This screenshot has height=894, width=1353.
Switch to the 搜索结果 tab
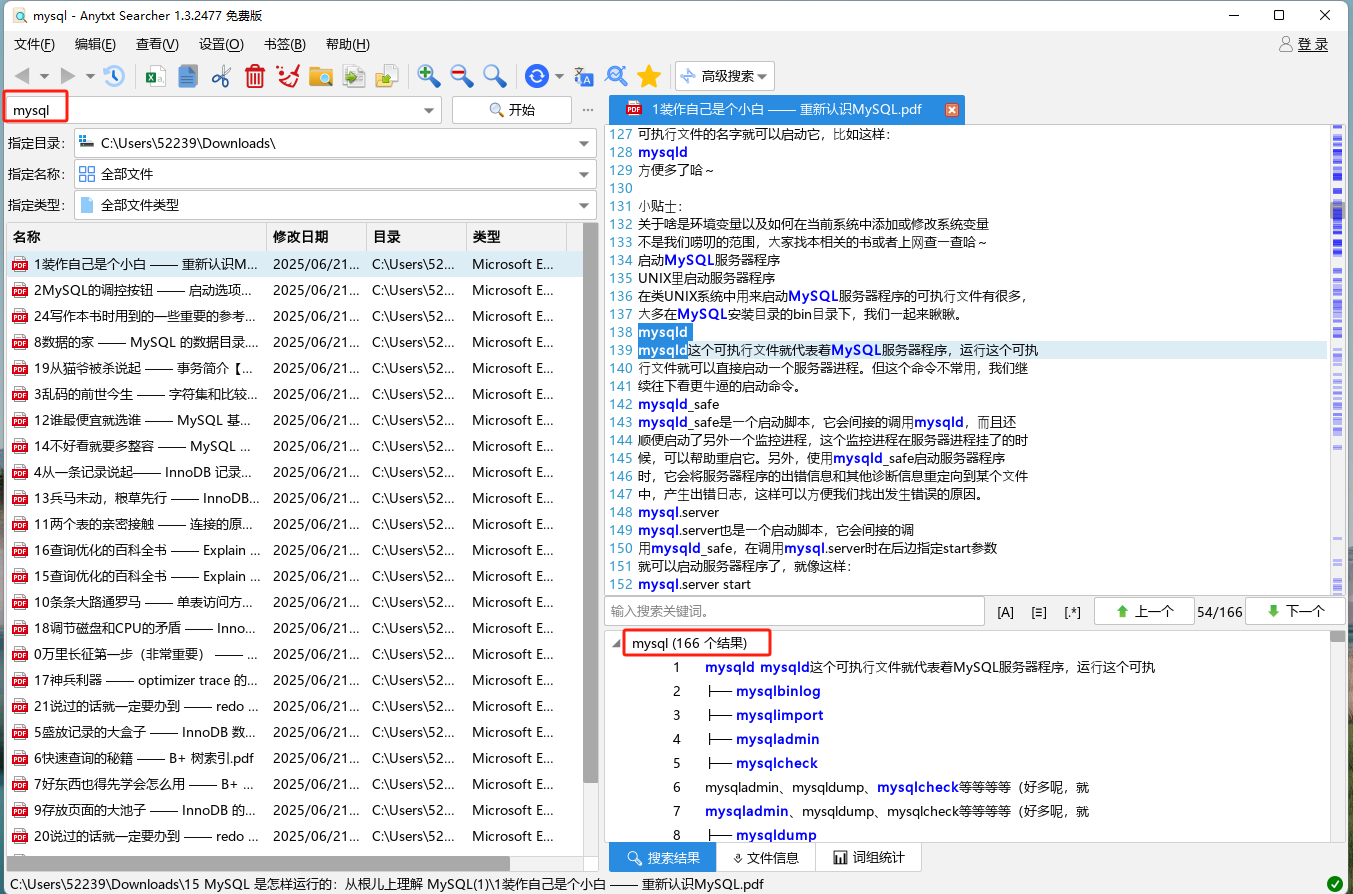click(x=662, y=858)
